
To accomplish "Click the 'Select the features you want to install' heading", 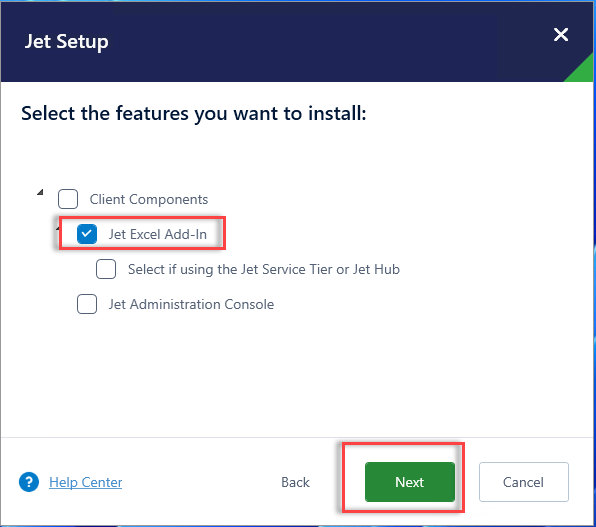I will (x=194, y=114).
